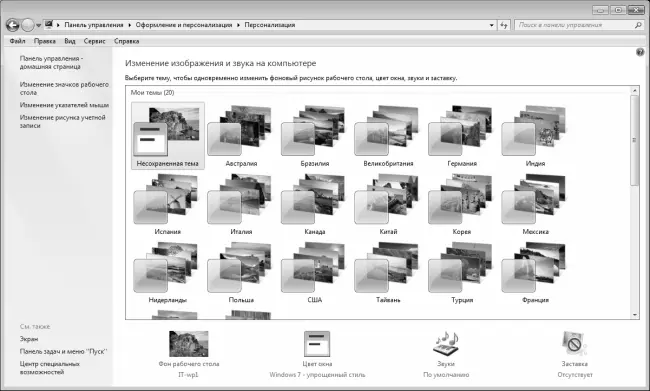The height and width of the screenshot is (391, 650).
Task: Open Панель задач и меню Пуск link
Action: tap(63, 351)
